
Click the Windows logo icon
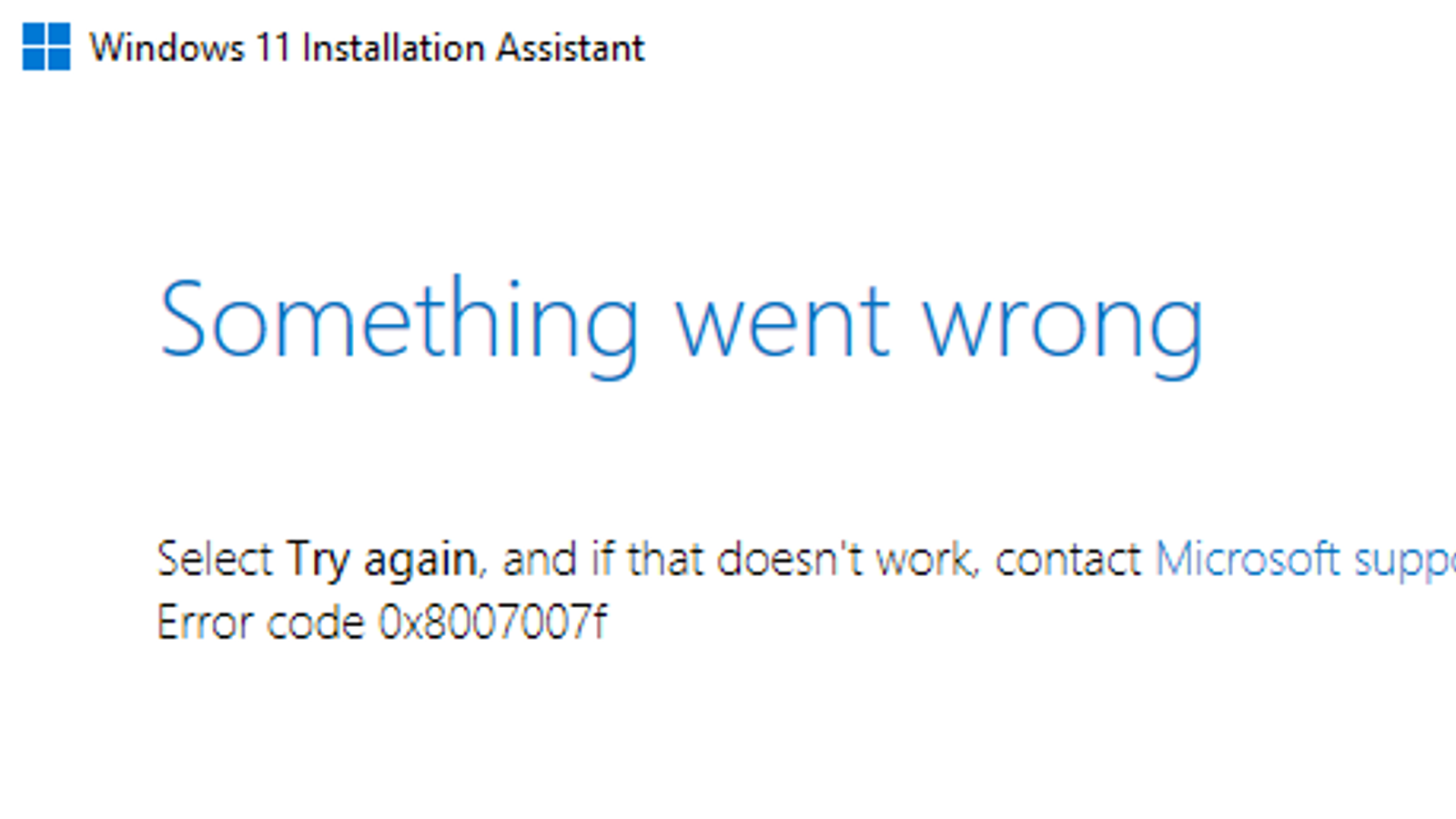click(x=46, y=46)
